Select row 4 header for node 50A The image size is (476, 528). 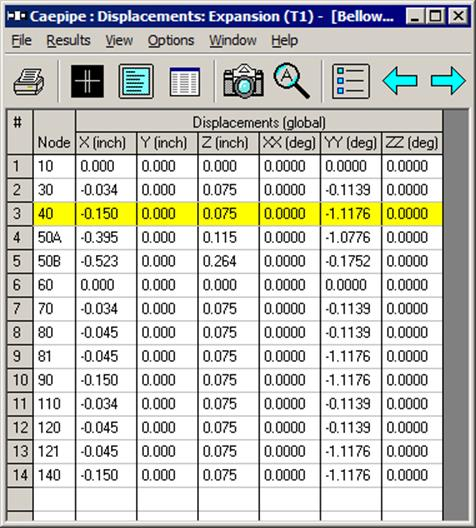tap(20, 238)
